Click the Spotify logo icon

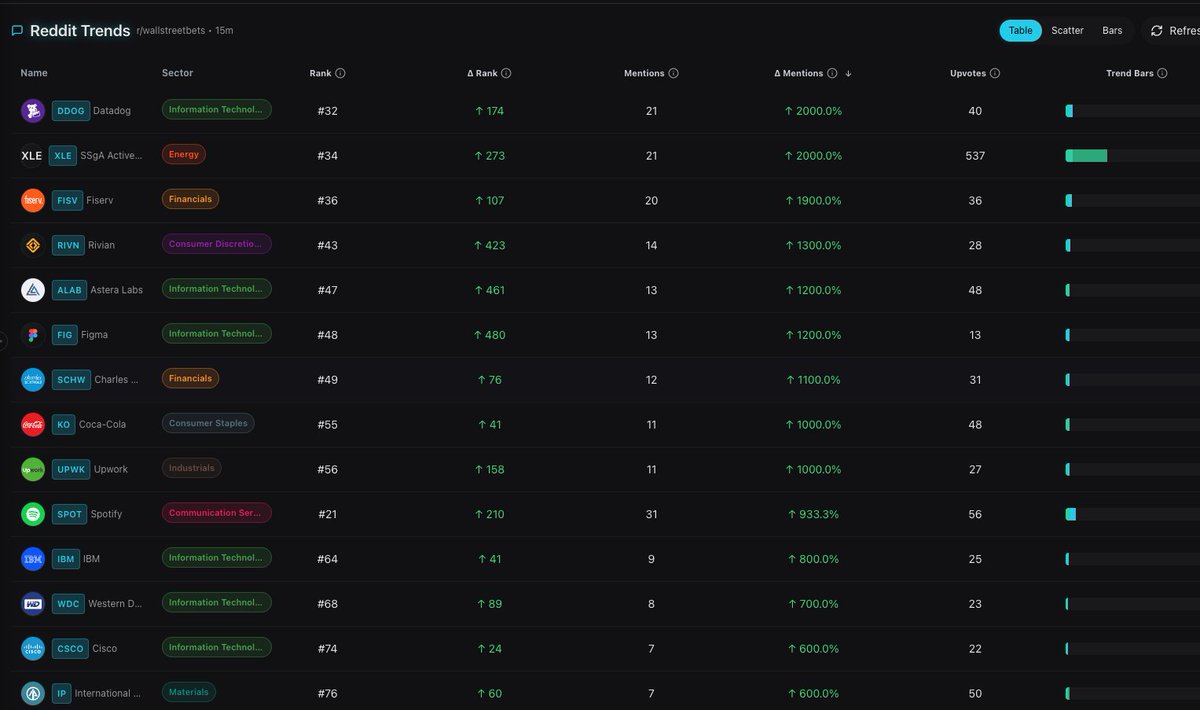coord(32,513)
